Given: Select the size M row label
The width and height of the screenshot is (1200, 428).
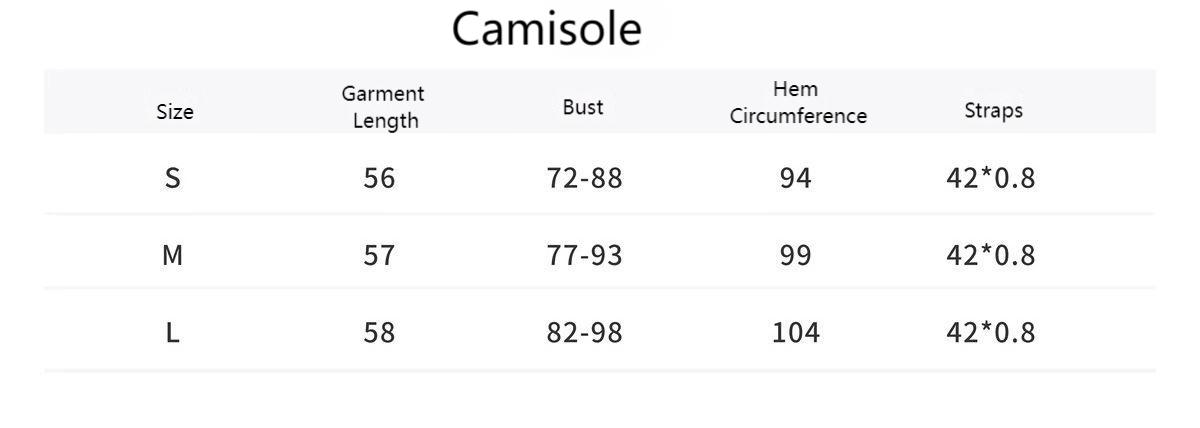Looking at the screenshot, I should click(x=173, y=255).
